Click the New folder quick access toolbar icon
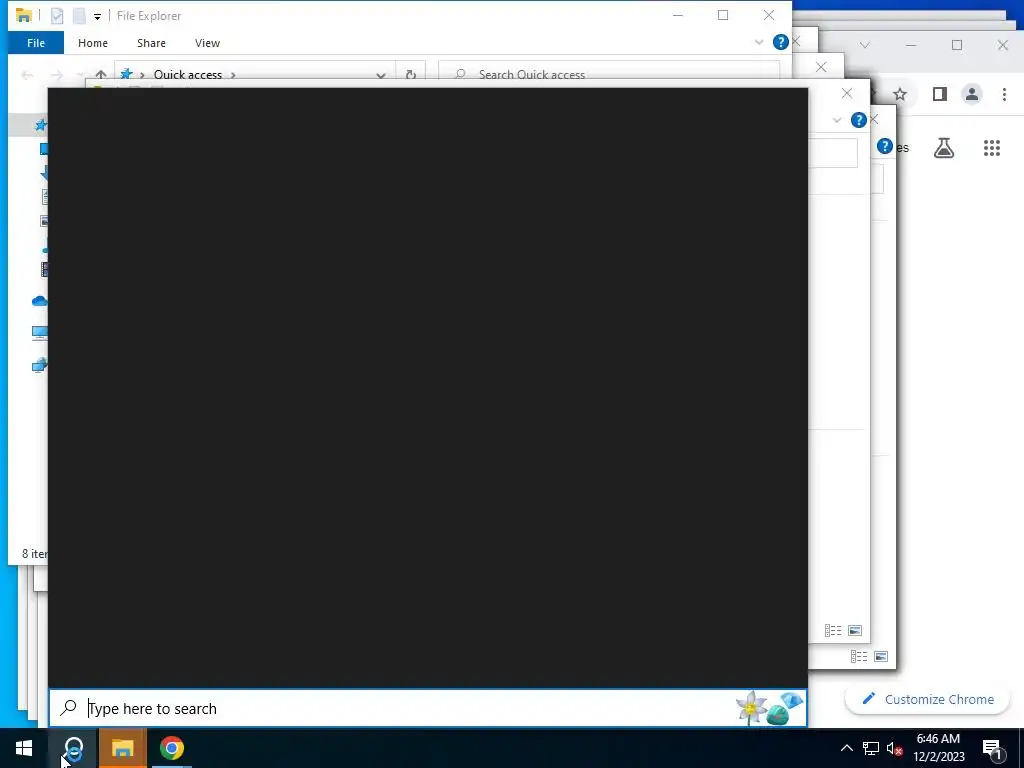Viewport: 1024px width, 768px height. 79,16
